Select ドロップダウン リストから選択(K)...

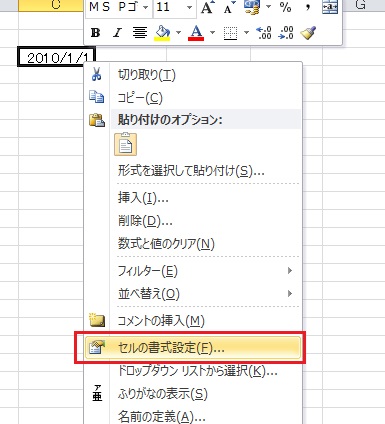(x=193, y=371)
